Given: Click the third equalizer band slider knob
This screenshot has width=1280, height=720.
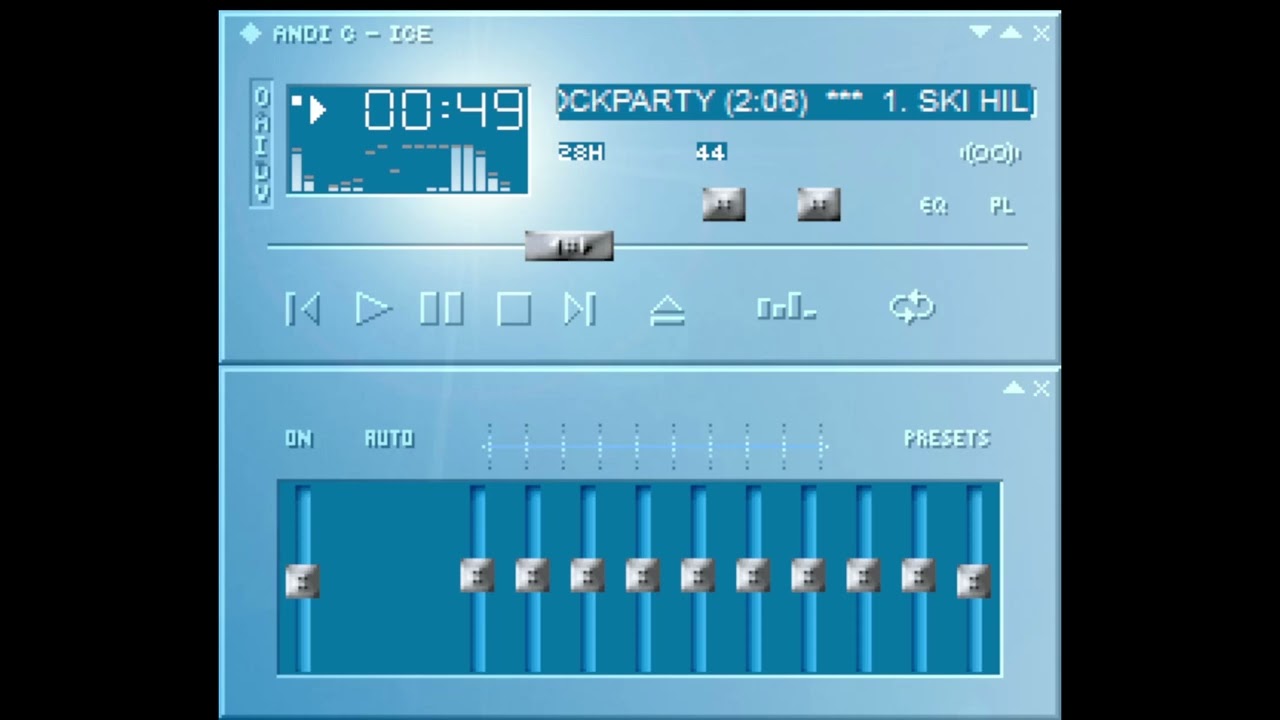Looking at the screenshot, I should [x=587, y=575].
